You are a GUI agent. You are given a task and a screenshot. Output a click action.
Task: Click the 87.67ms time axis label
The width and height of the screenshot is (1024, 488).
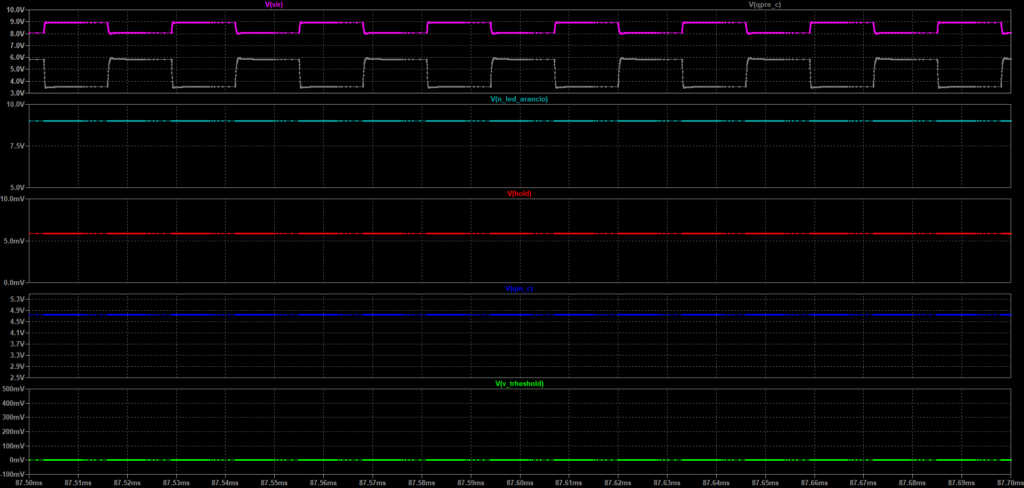[x=863, y=483]
